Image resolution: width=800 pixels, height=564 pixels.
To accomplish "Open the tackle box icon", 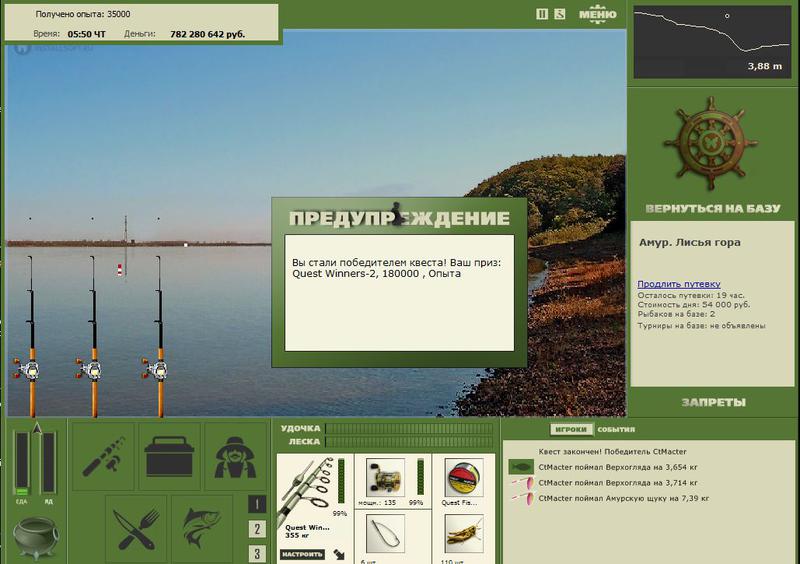I will click(x=169, y=456).
